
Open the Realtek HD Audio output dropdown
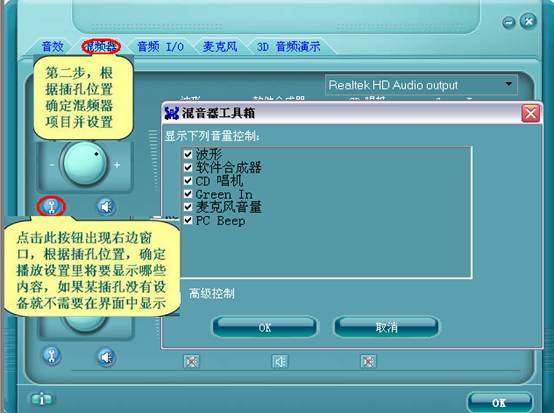[x=421, y=85]
